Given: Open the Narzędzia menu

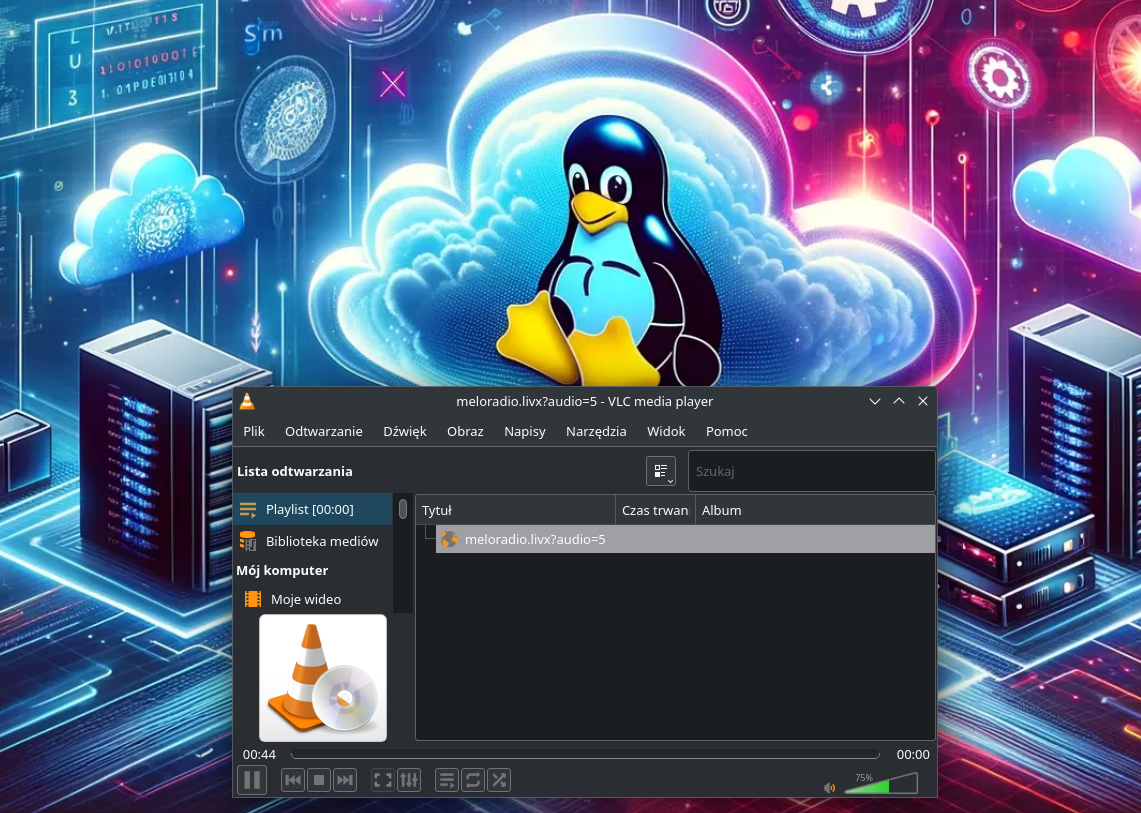Looking at the screenshot, I should pos(596,431).
